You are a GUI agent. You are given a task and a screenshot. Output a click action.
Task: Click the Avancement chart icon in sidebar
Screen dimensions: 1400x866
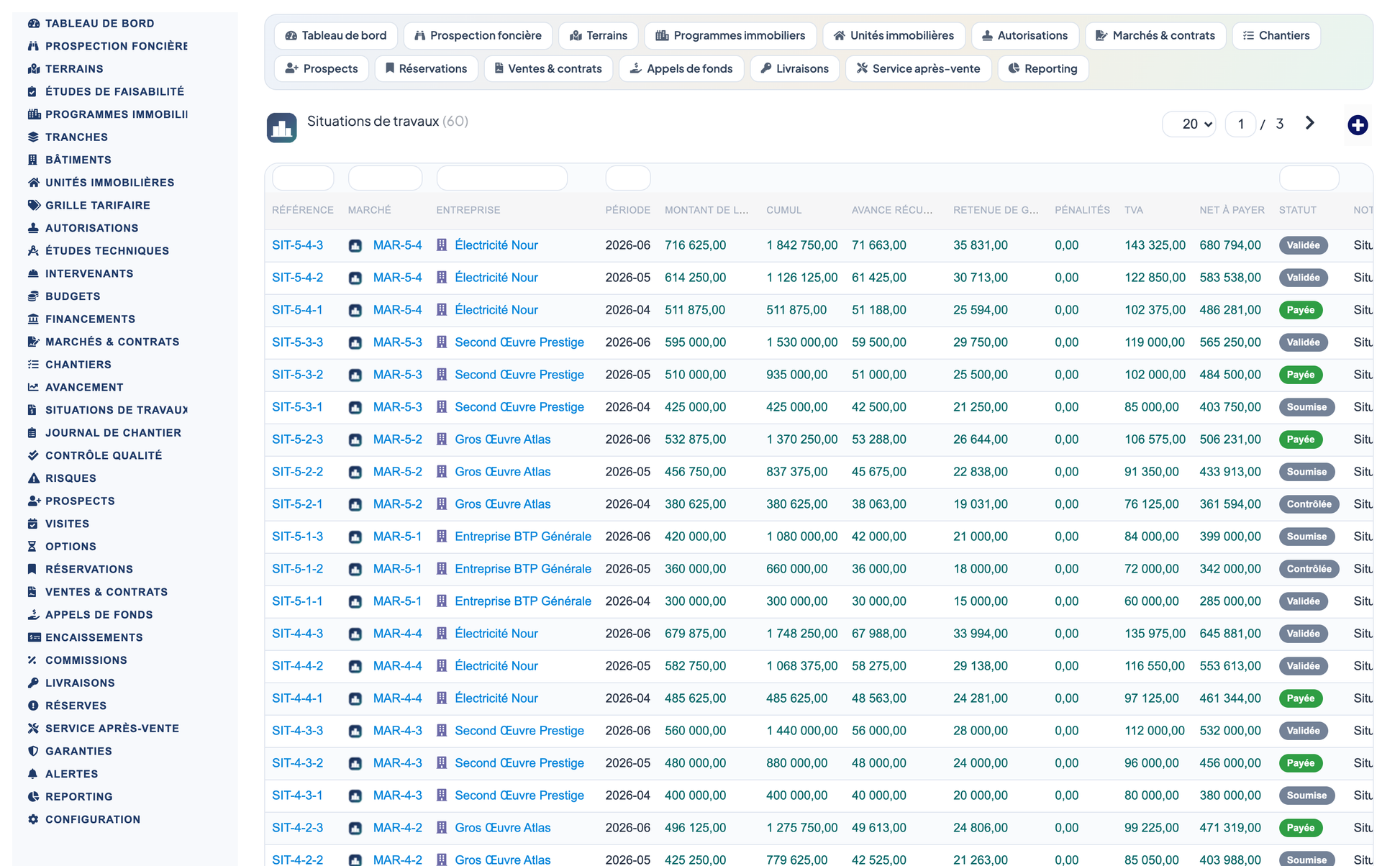click(x=33, y=387)
